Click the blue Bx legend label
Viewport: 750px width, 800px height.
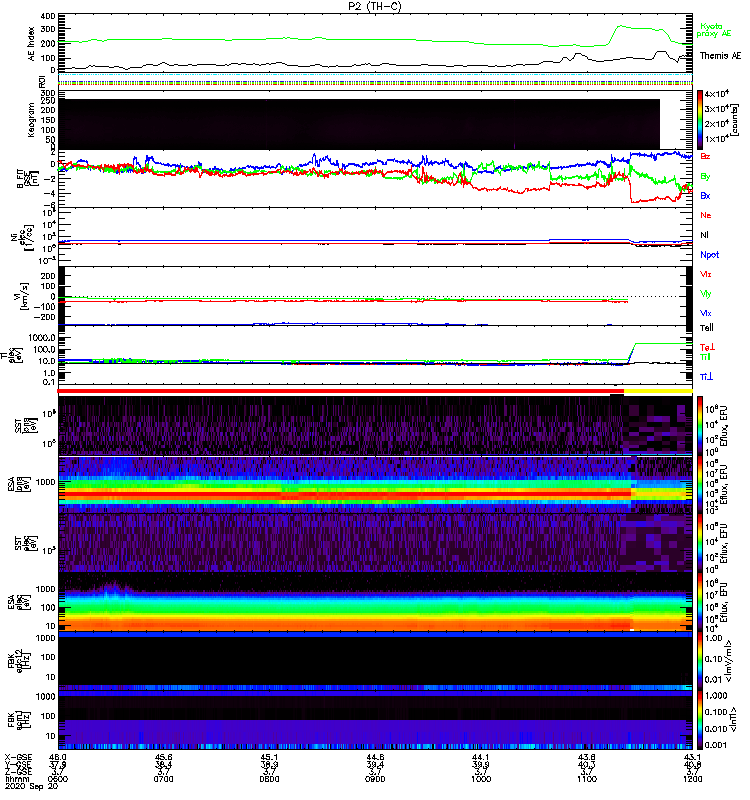tap(705, 196)
